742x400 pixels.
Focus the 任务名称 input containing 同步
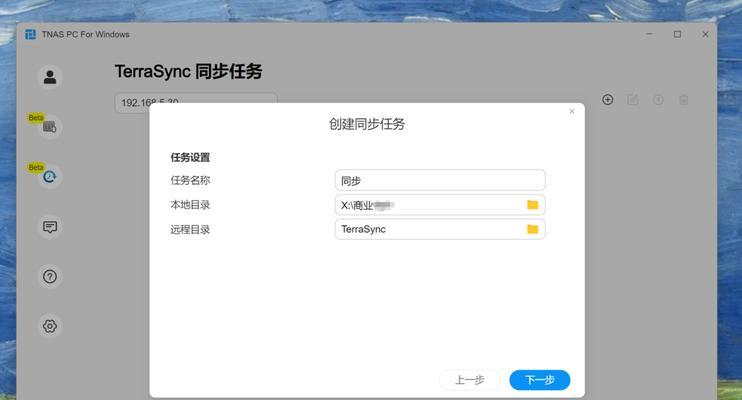click(440, 180)
